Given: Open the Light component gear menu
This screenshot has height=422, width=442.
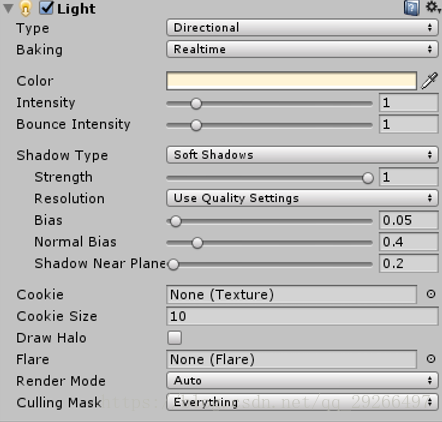Looking at the screenshot, I should click(433, 7).
